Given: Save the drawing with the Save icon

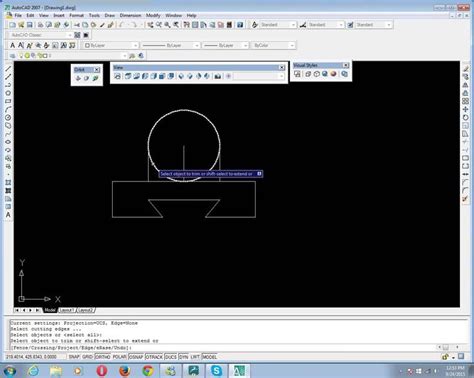Looking at the screenshot, I should coord(30,25).
